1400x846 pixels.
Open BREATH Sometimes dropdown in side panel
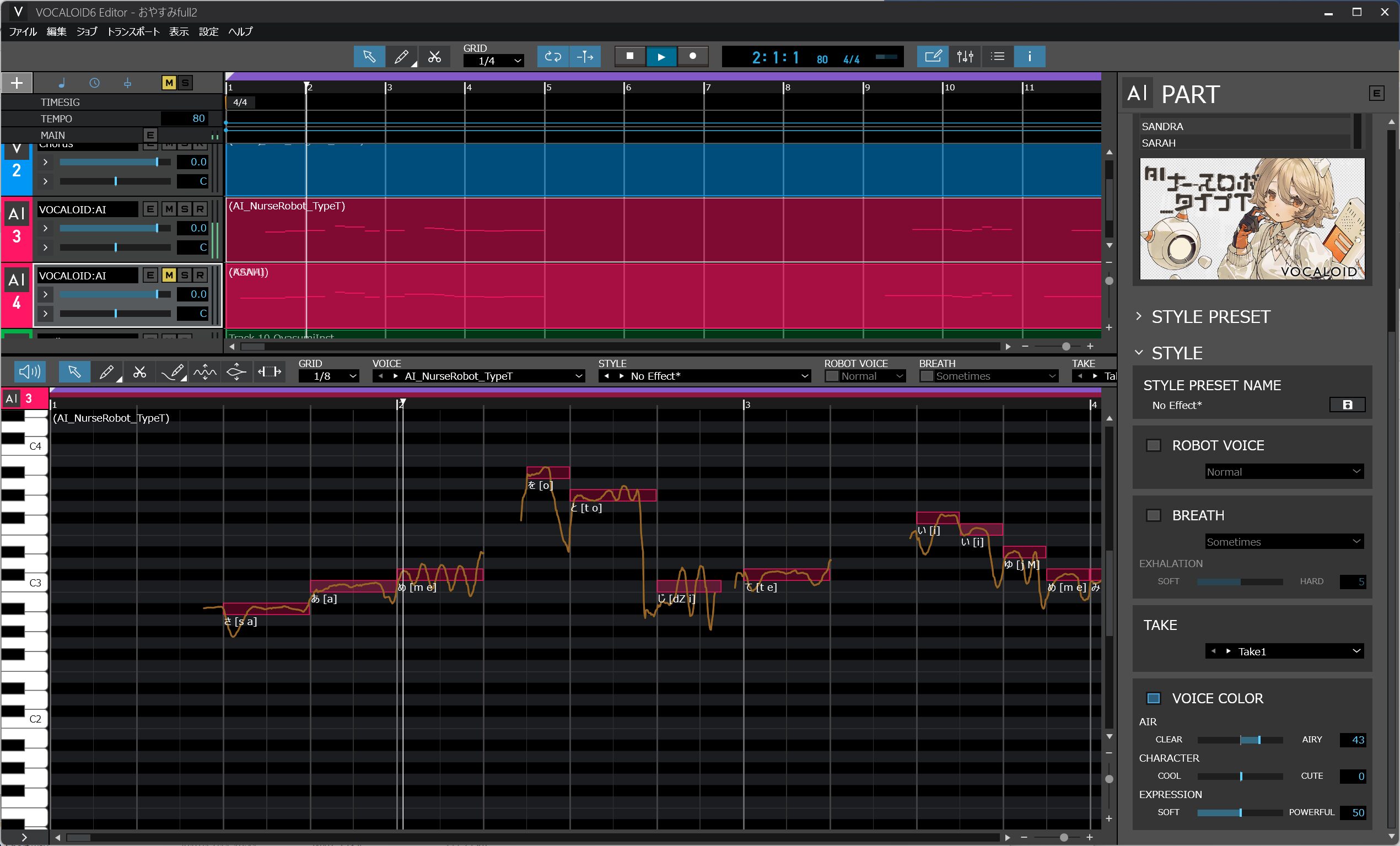tap(1284, 541)
